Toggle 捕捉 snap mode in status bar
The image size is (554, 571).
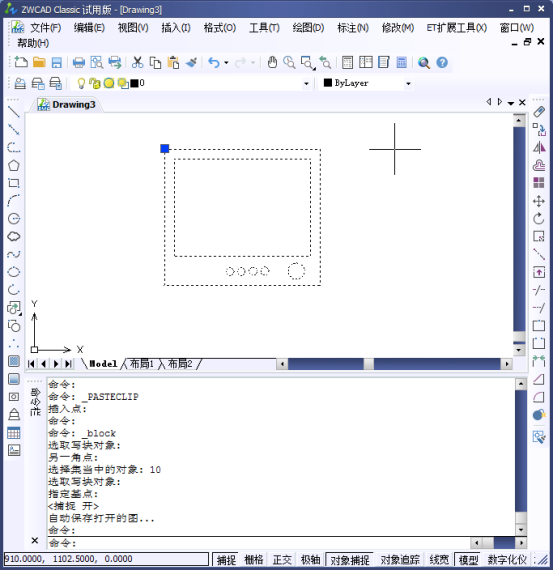pyautogui.click(x=226, y=560)
